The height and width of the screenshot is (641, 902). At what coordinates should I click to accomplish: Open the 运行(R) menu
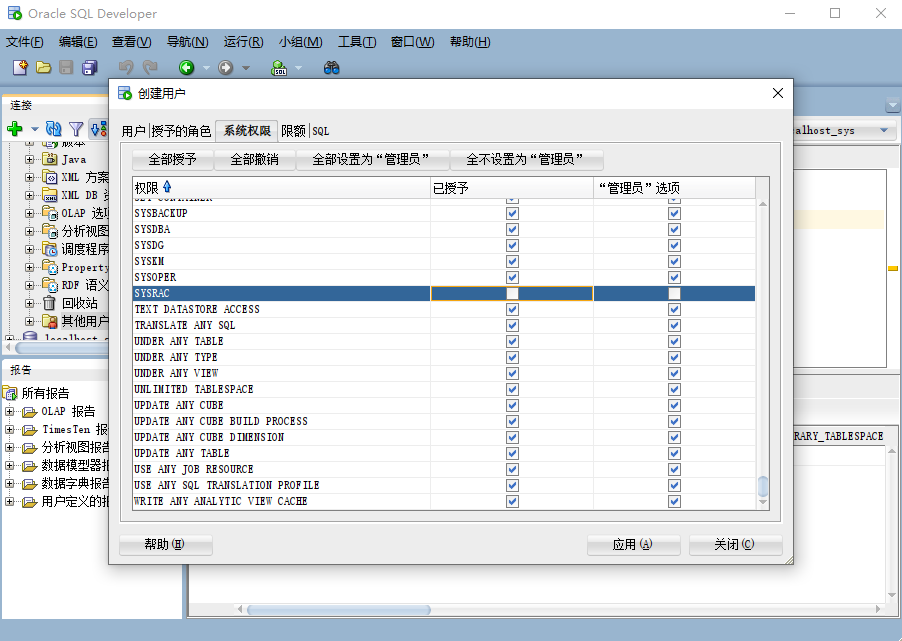pos(243,42)
